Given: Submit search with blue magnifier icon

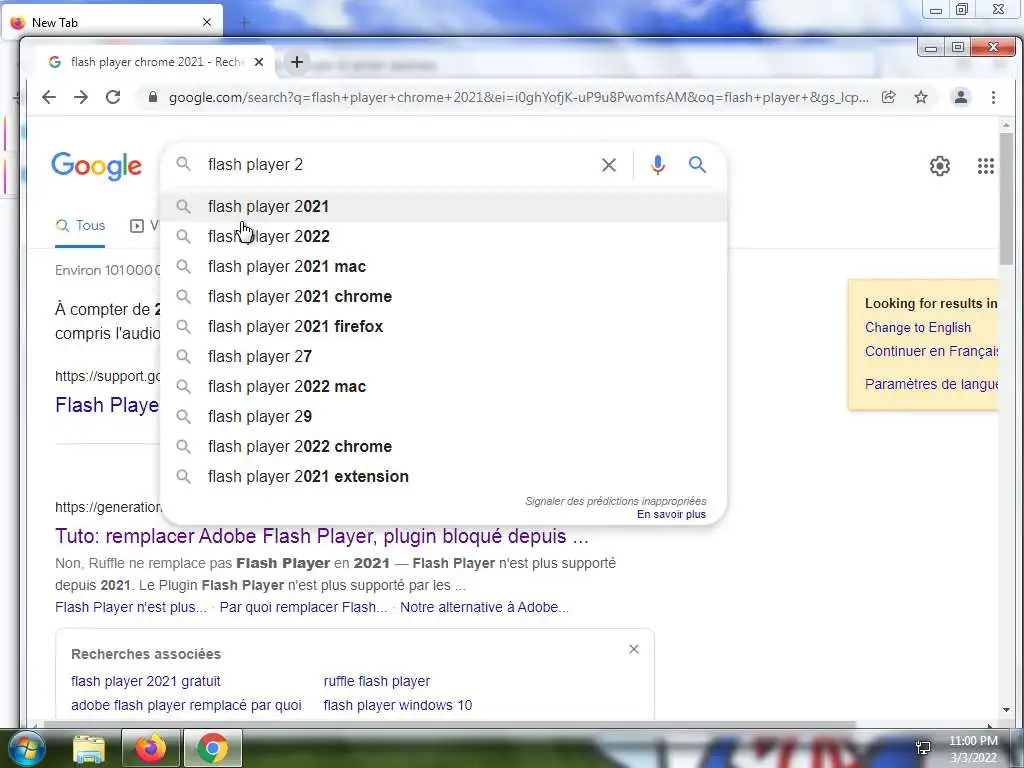Looking at the screenshot, I should coord(697,165).
